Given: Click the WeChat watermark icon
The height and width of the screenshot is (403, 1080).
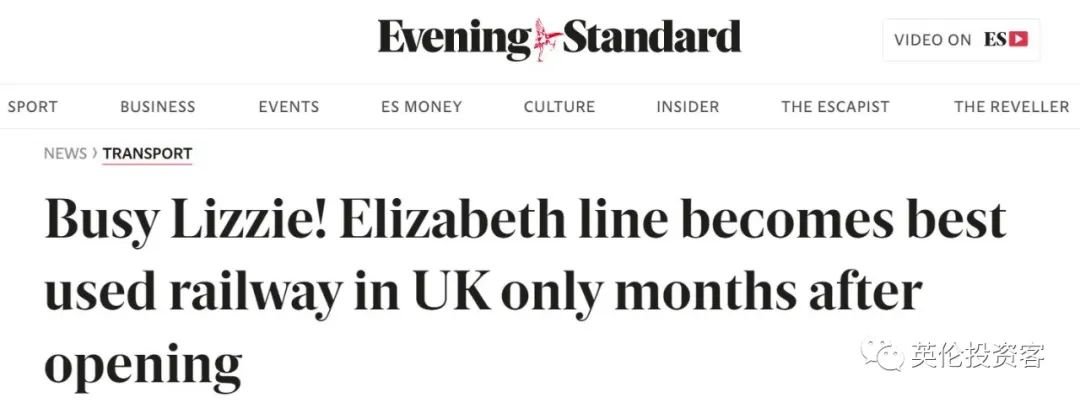Looking at the screenshot, I should (x=883, y=355).
